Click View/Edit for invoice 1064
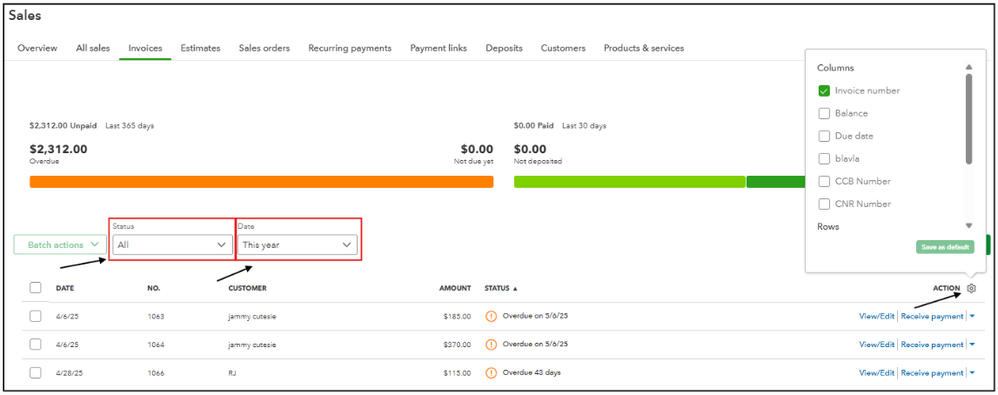This screenshot has height=395, width=998. 876,345
